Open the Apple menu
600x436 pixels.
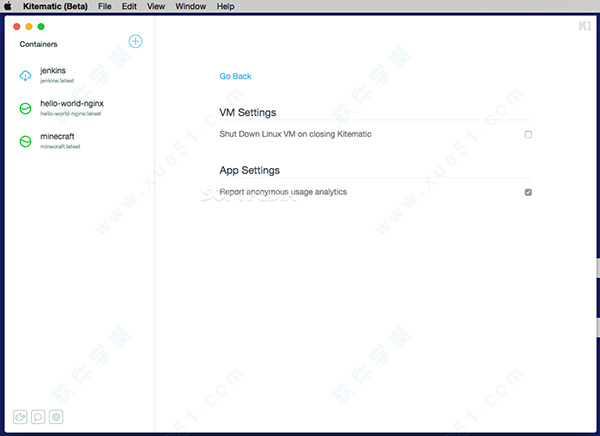tap(8, 6)
